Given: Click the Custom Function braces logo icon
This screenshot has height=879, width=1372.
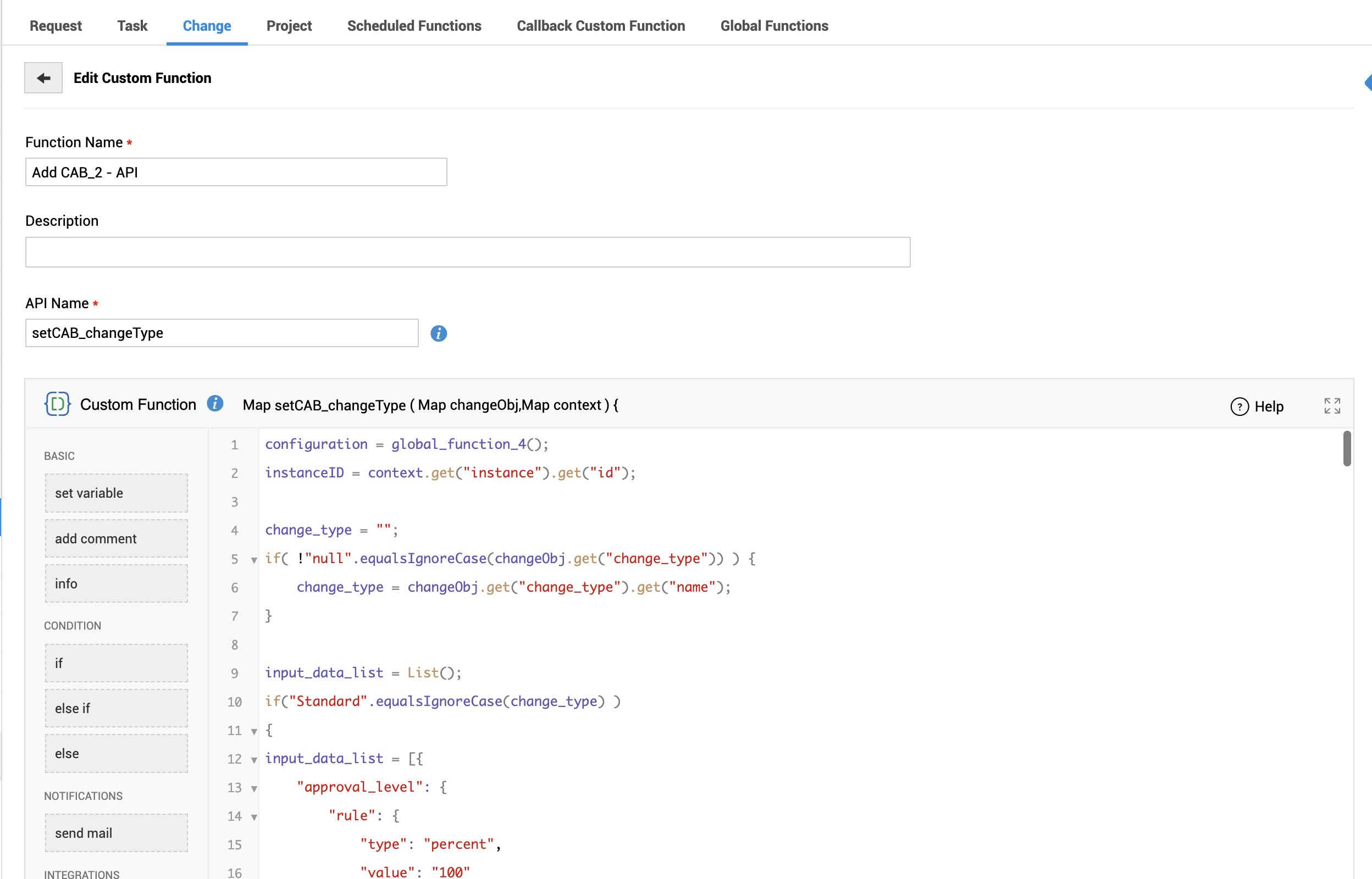Looking at the screenshot, I should pyautogui.click(x=57, y=404).
